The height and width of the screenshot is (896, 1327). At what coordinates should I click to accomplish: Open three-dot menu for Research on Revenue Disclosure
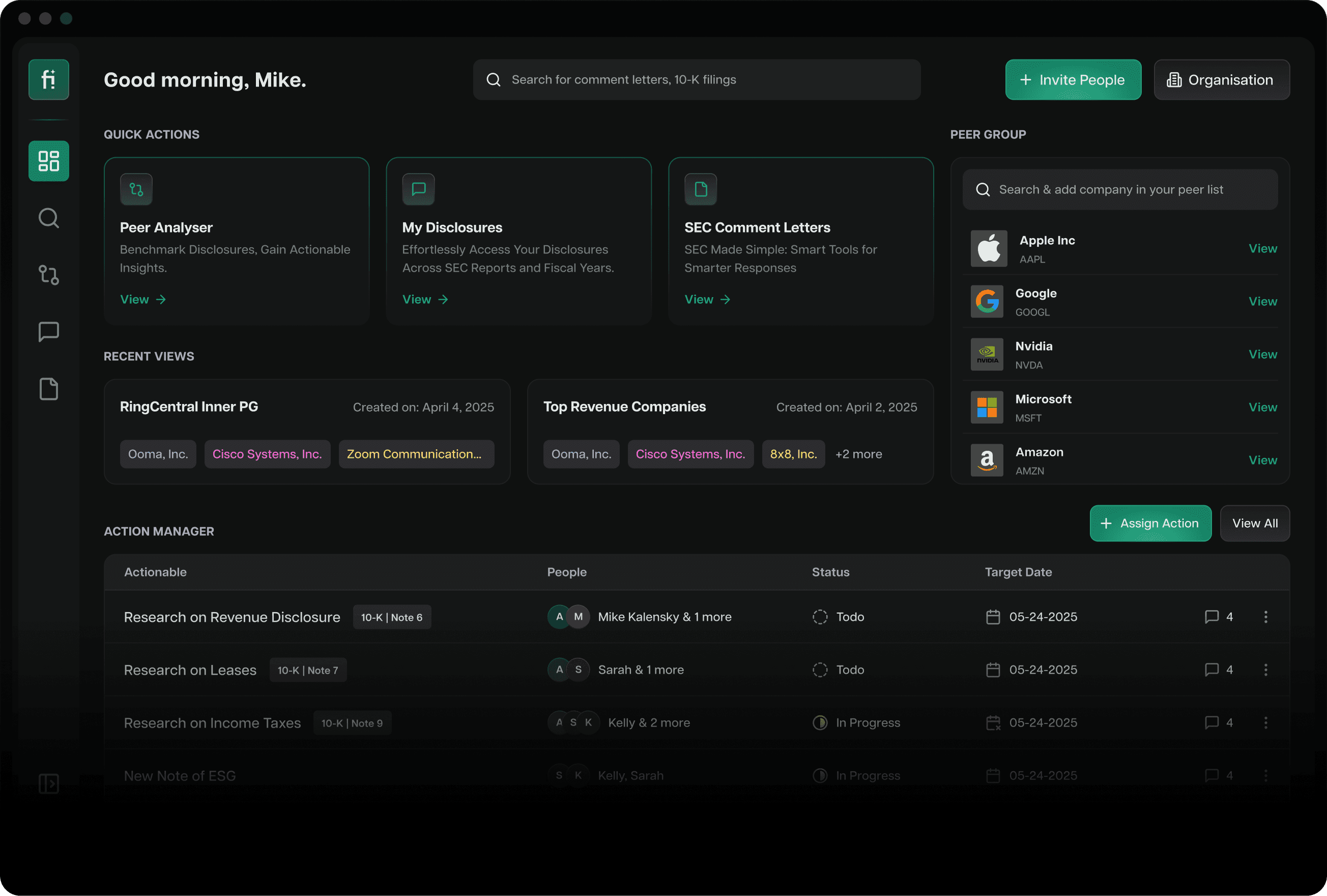click(1266, 617)
